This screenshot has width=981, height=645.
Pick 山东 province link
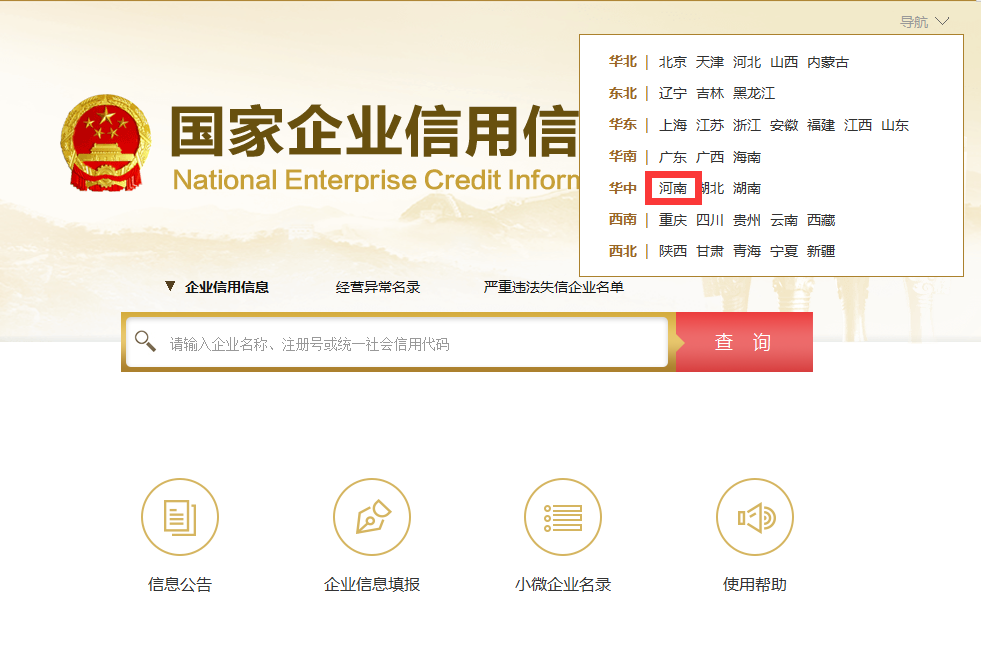click(x=895, y=125)
